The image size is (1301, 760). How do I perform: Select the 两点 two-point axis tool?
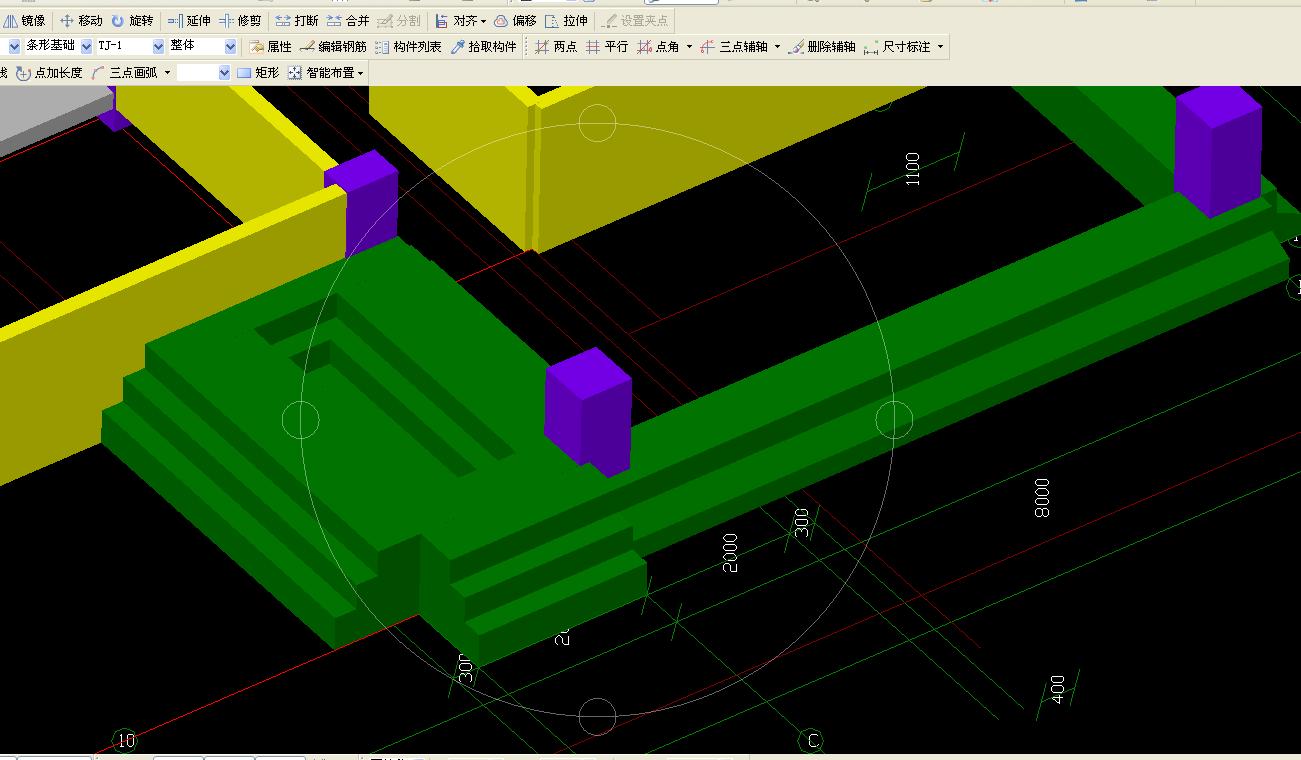555,46
